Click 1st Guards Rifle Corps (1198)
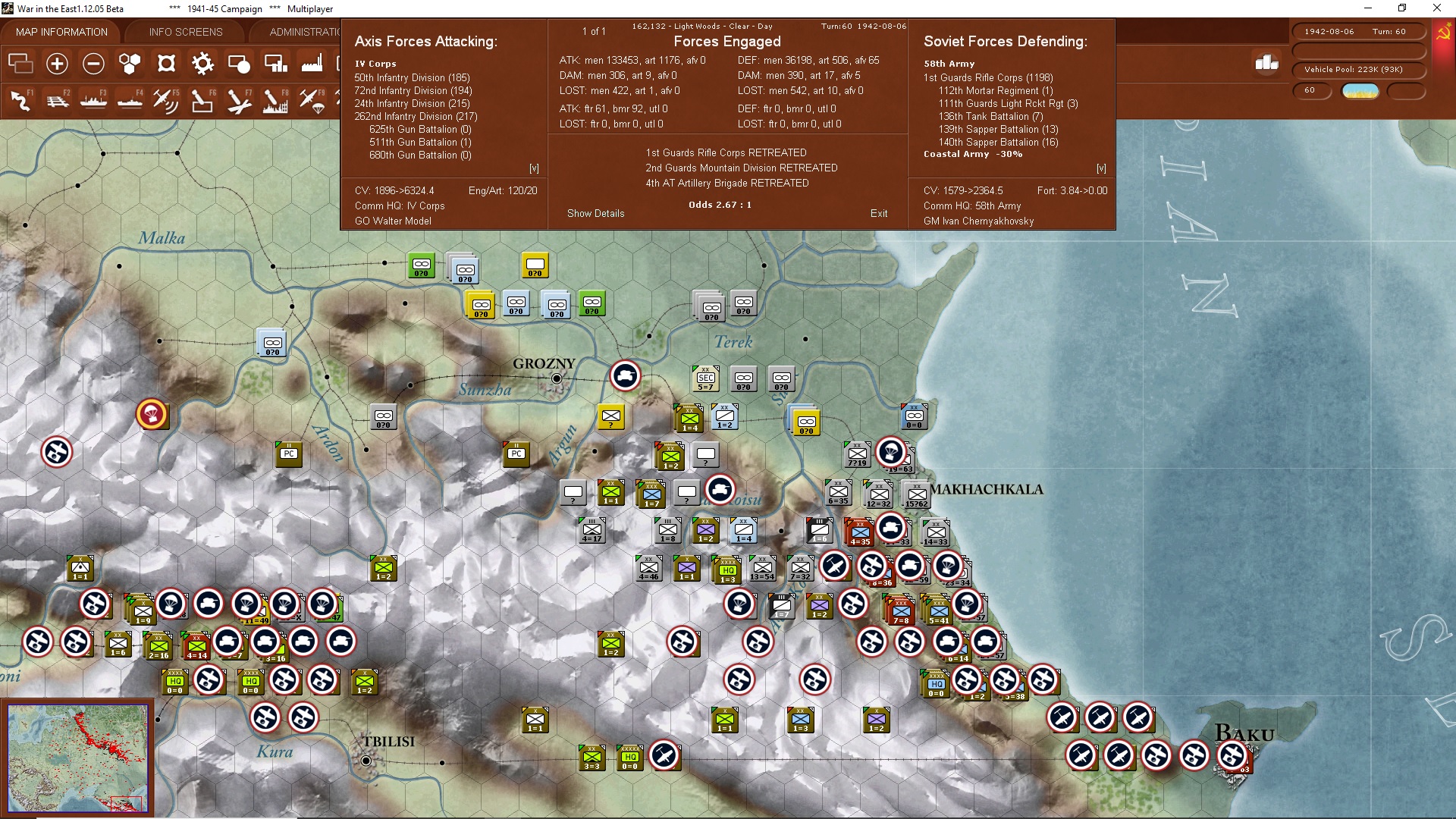 pyautogui.click(x=988, y=77)
